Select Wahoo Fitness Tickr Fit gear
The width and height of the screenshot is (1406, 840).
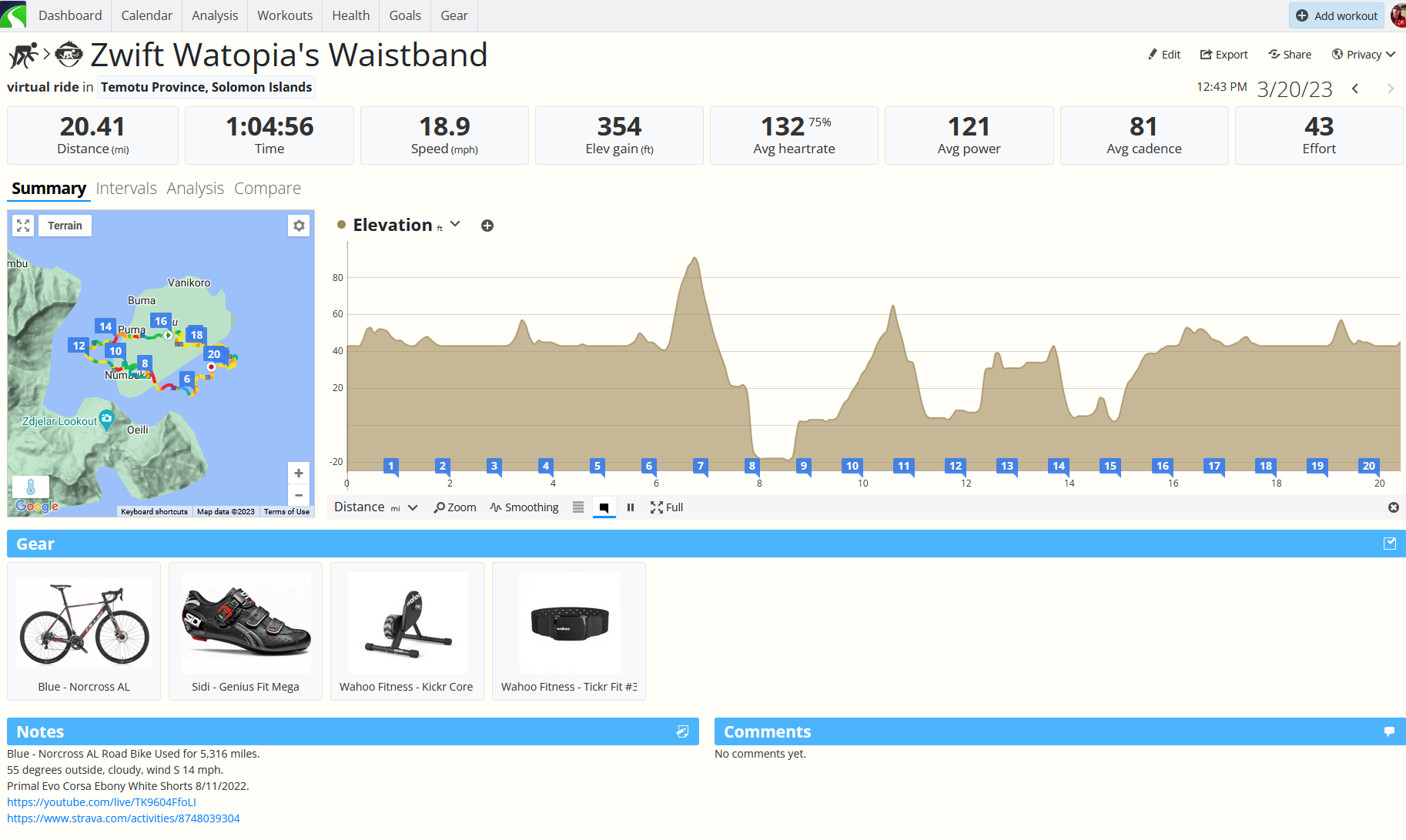tap(569, 631)
